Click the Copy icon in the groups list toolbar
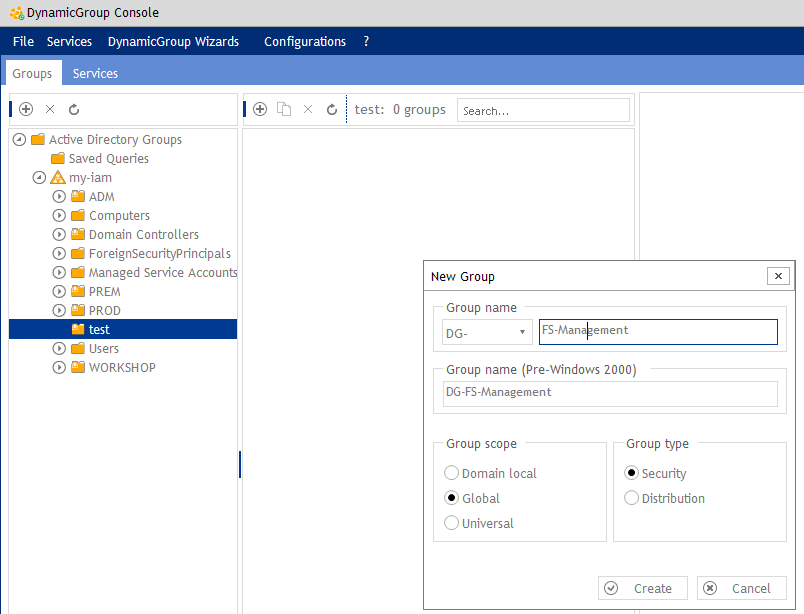 tap(284, 109)
